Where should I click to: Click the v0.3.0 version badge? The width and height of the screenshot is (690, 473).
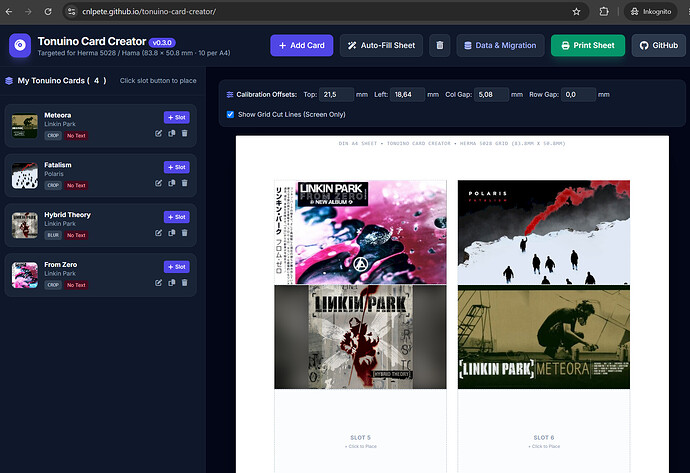click(162, 43)
